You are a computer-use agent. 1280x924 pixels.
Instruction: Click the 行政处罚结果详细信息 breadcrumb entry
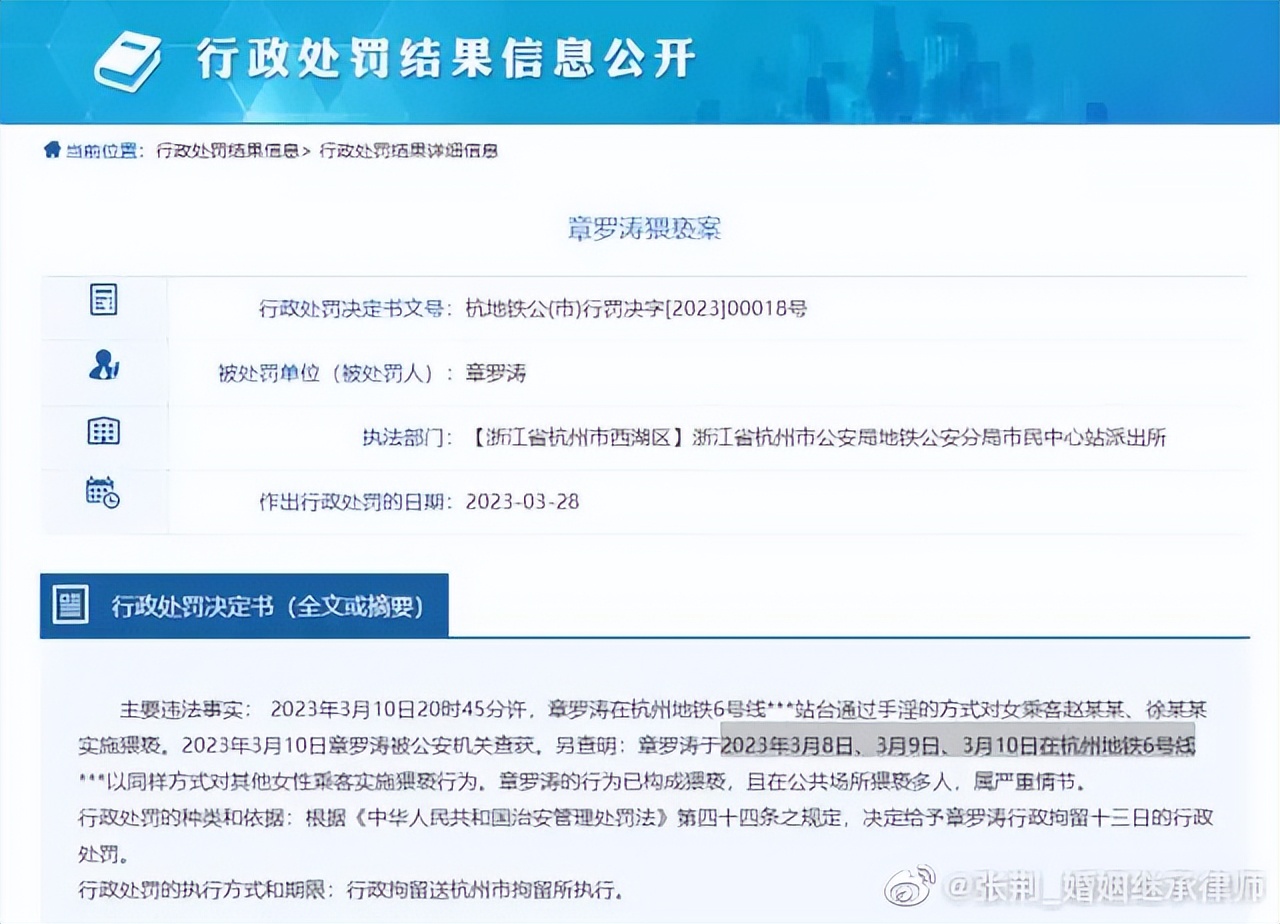pos(408,152)
